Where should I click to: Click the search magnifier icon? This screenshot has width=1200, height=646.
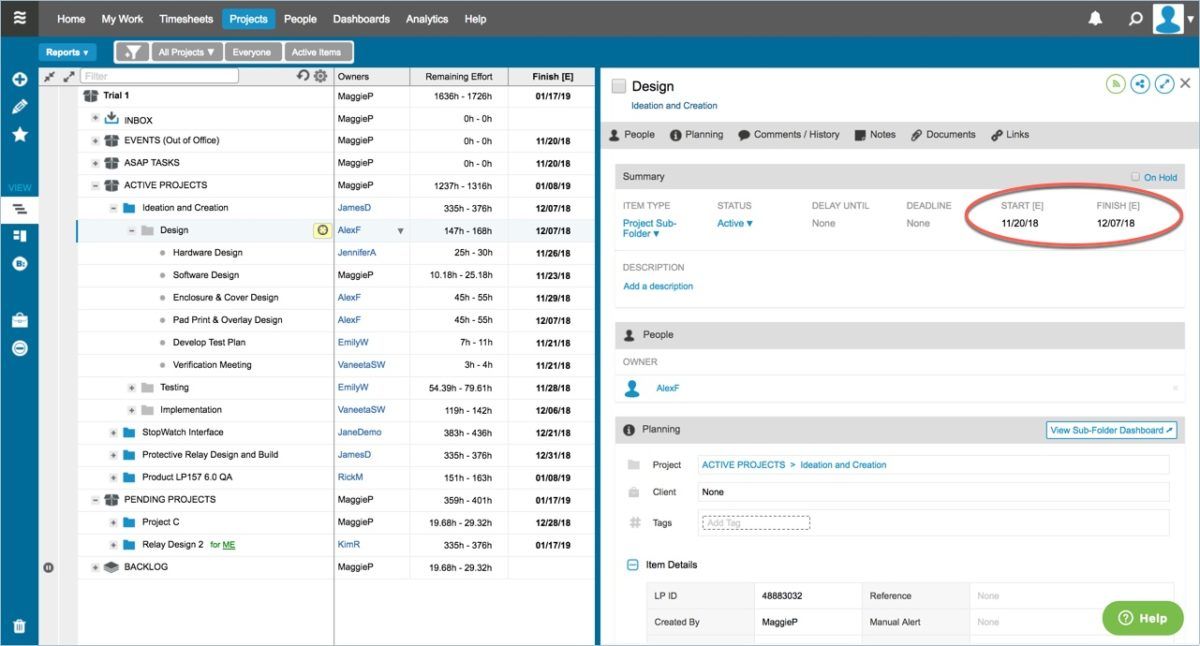[x=1135, y=18]
